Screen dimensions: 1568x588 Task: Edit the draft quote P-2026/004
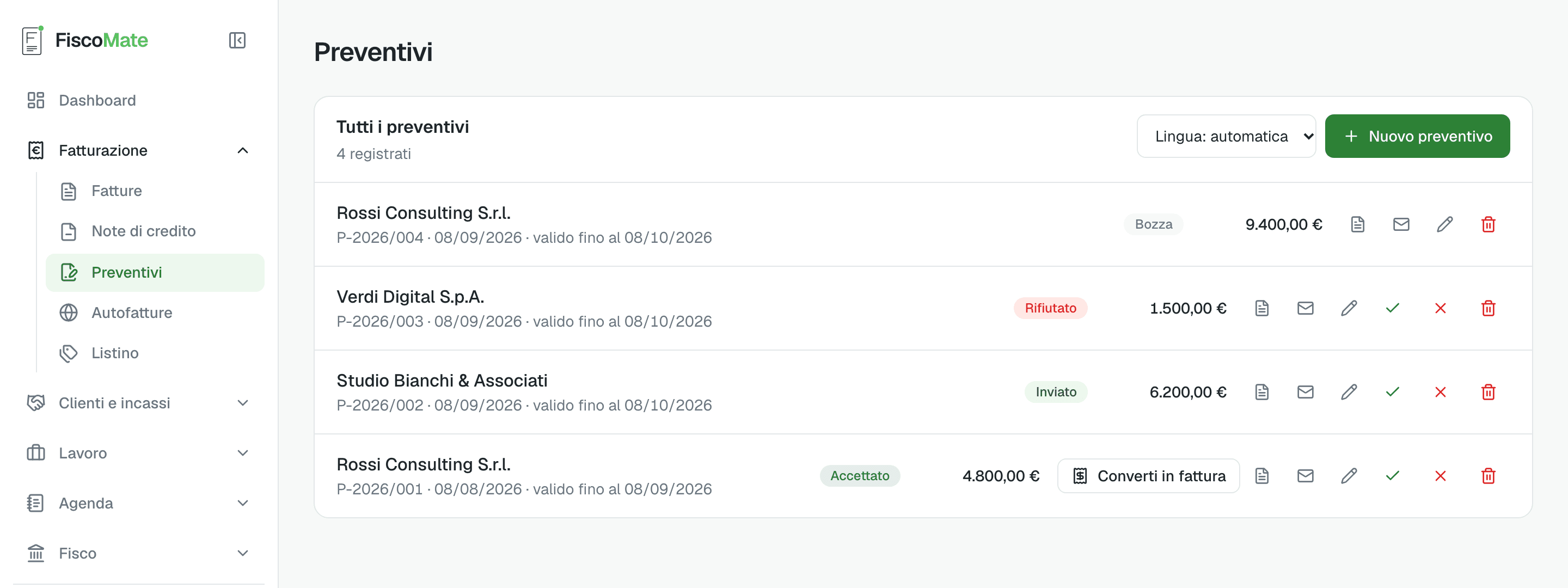click(x=1444, y=225)
